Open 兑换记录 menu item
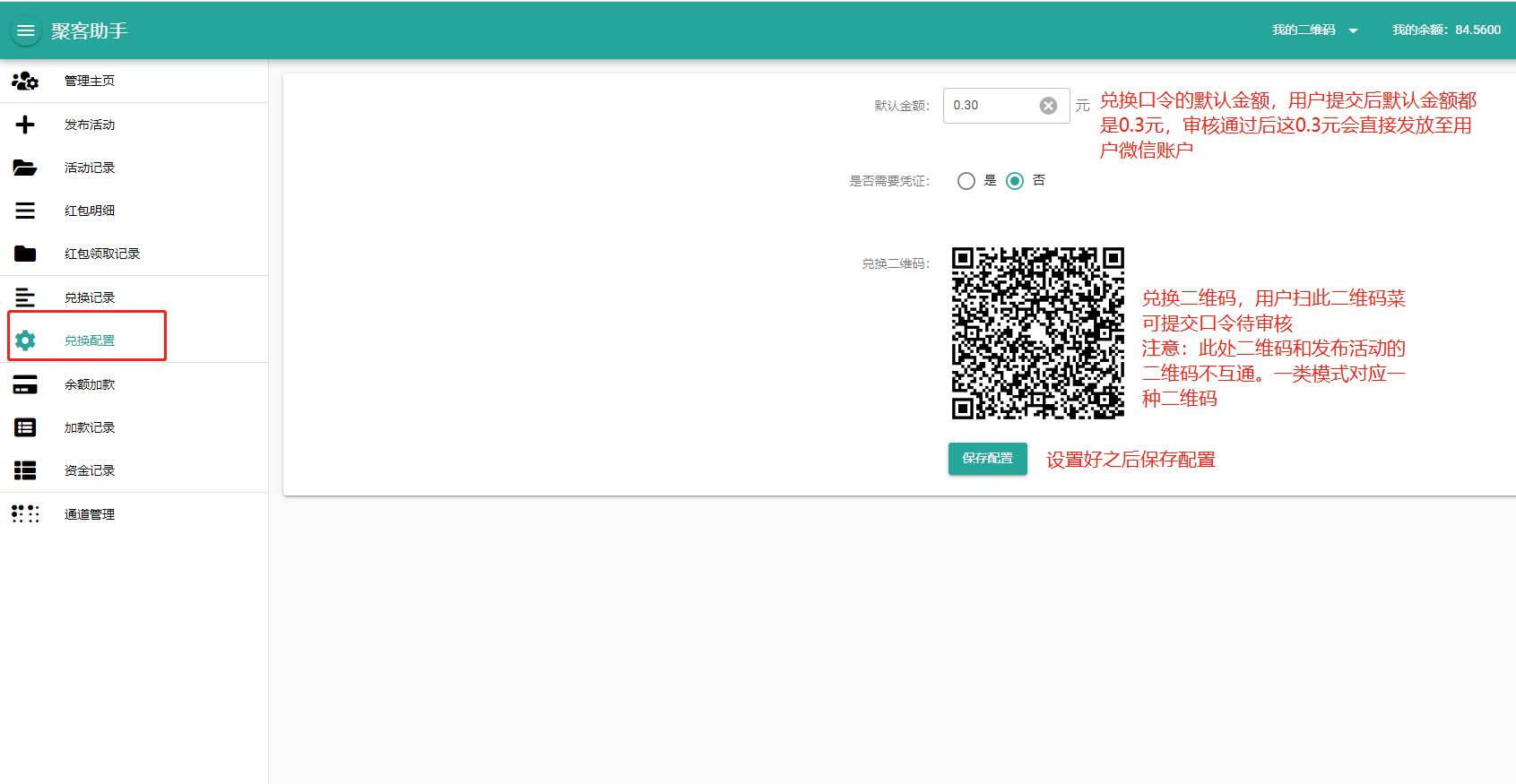1516x784 pixels. click(134, 297)
